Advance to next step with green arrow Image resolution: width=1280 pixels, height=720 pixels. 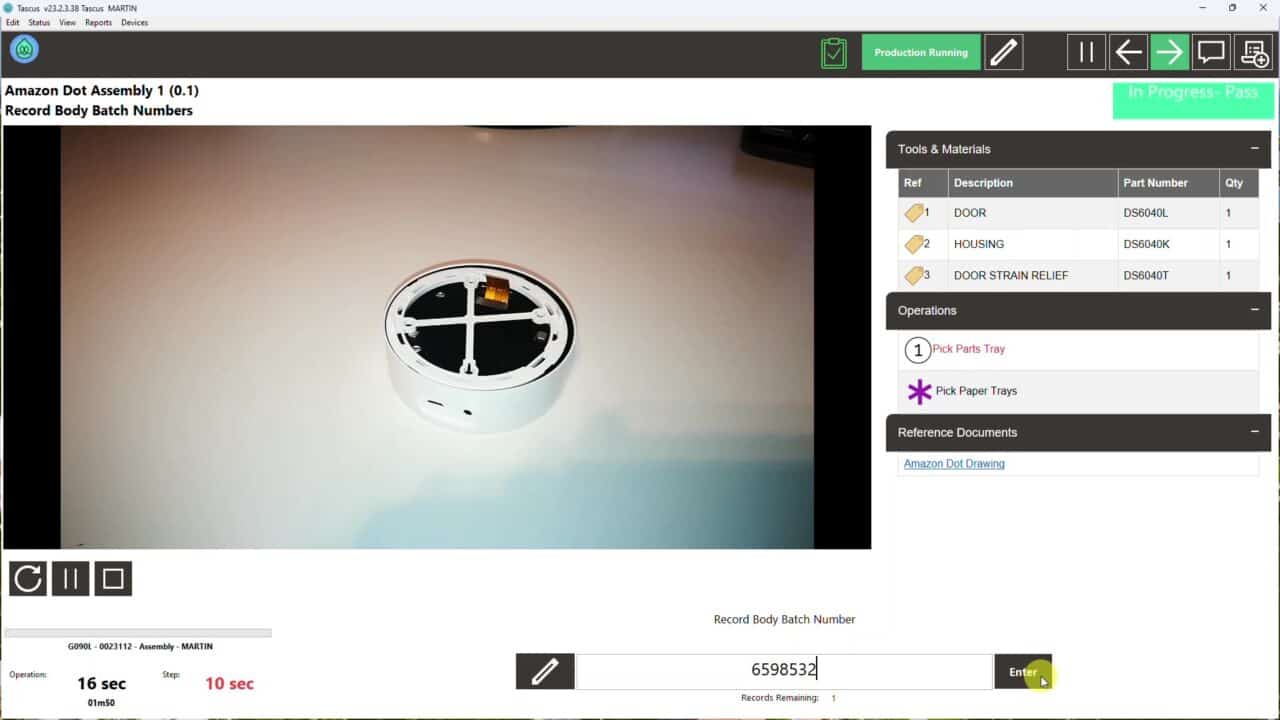pyautogui.click(x=1169, y=52)
